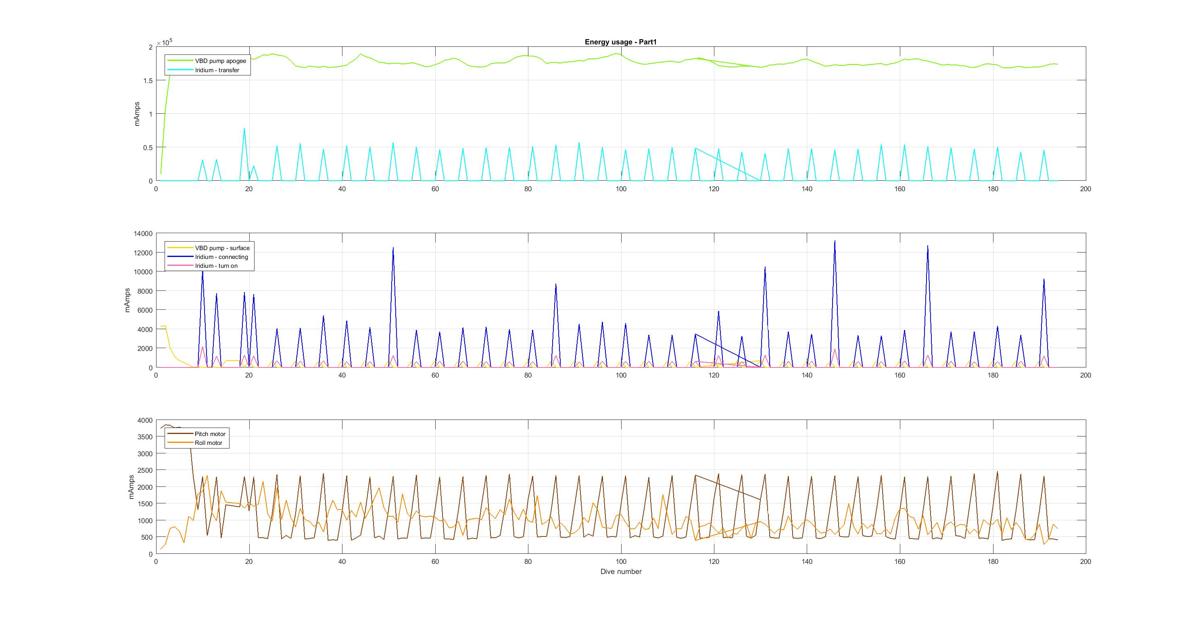Click the "Energy usage - Part1" chart title
This screenshot has height=622, width=1200.
tap(620, 42)
